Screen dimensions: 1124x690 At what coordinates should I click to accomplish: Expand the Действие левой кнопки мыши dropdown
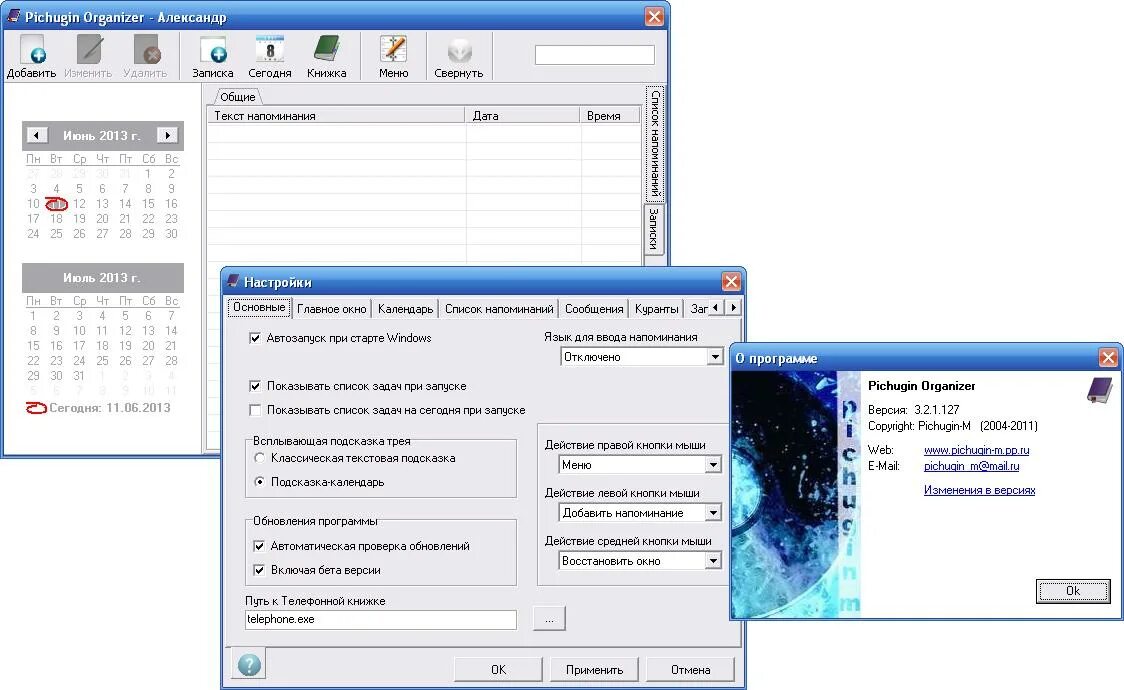click(x=713, y=513)
